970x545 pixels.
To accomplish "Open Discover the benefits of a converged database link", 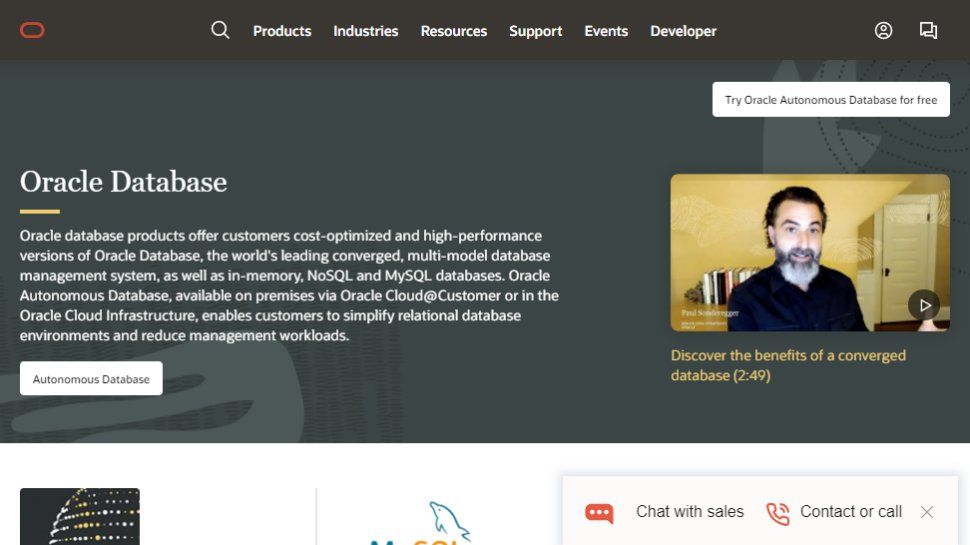I will [x=788, y=365].
